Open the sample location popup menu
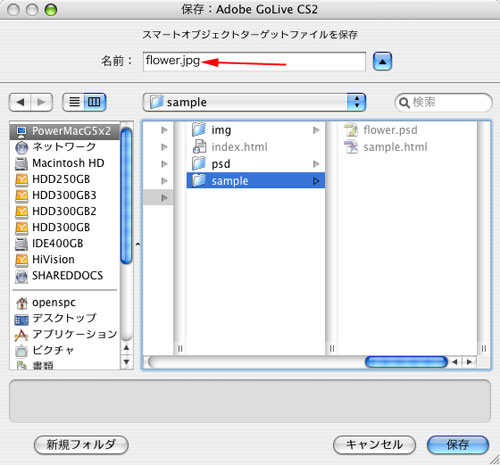This screenshot has width=500, height=465. point(254,102)
